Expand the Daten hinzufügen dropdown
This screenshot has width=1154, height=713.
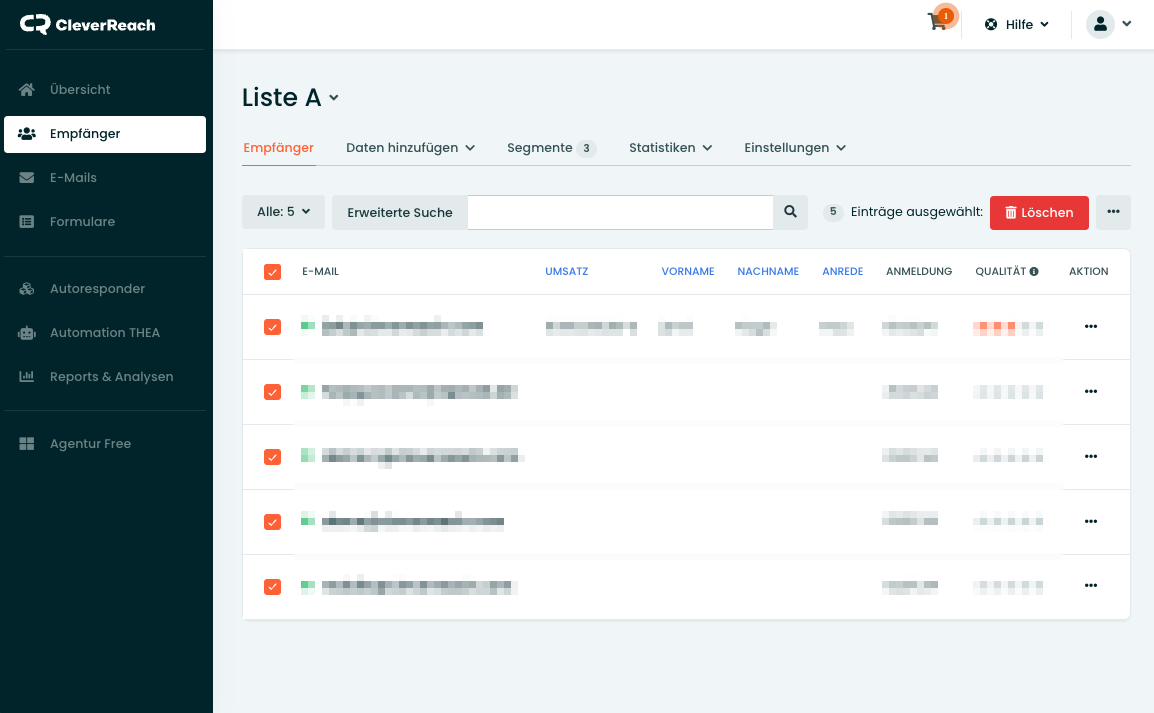coord(410,148)
